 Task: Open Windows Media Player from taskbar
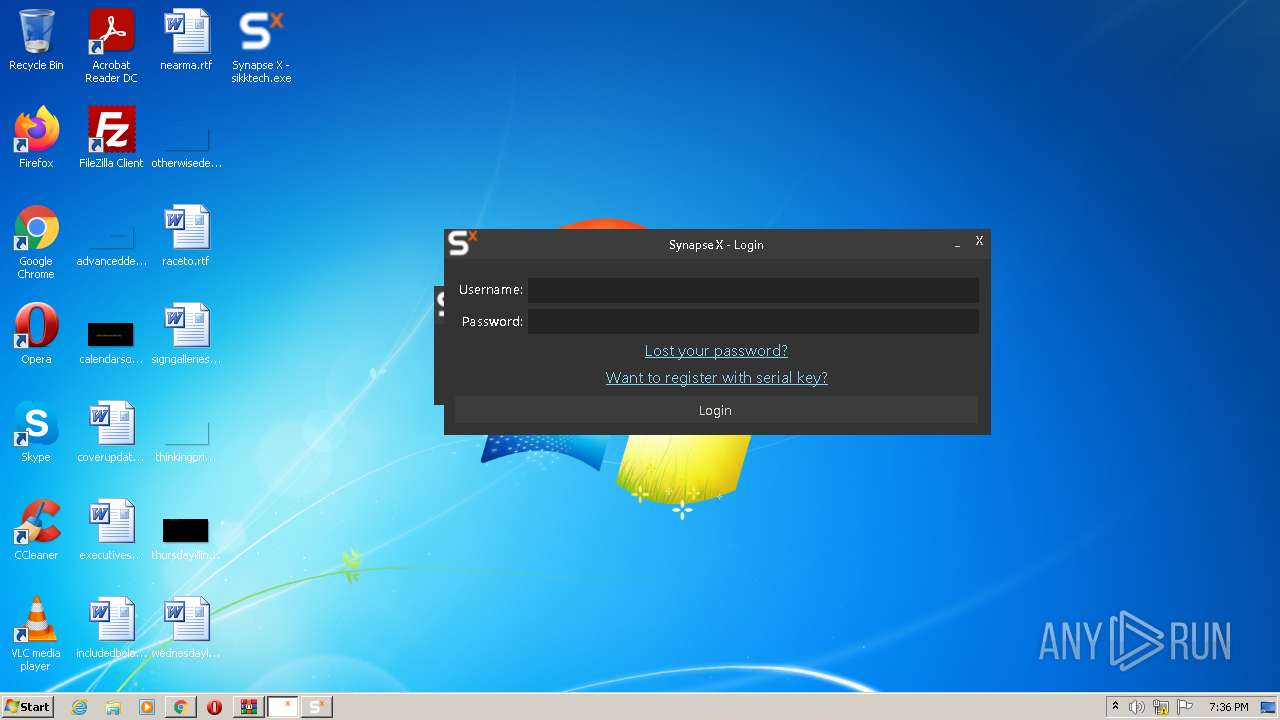point(147,707)
